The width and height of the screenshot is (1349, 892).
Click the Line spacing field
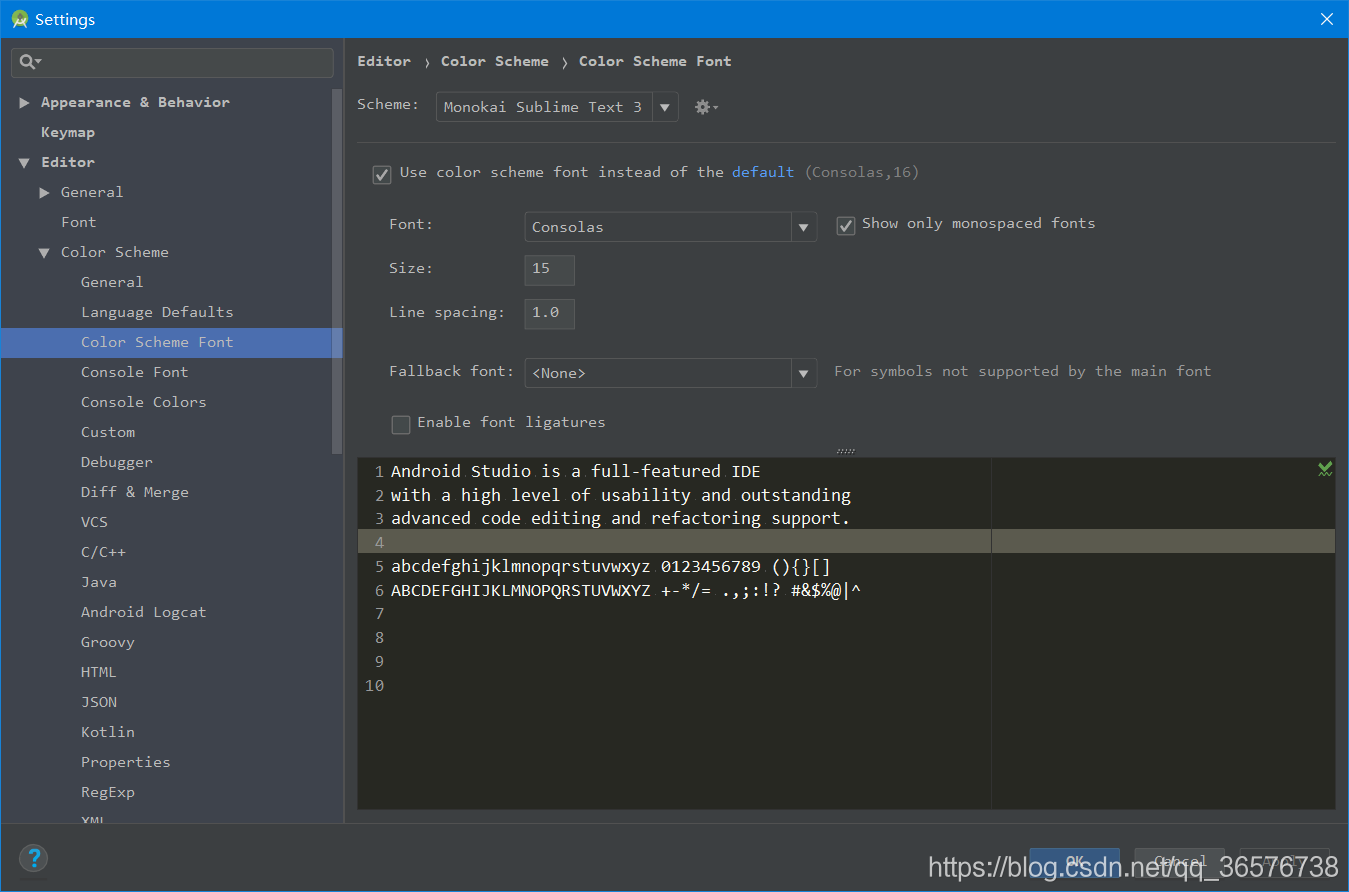point(549,313)
